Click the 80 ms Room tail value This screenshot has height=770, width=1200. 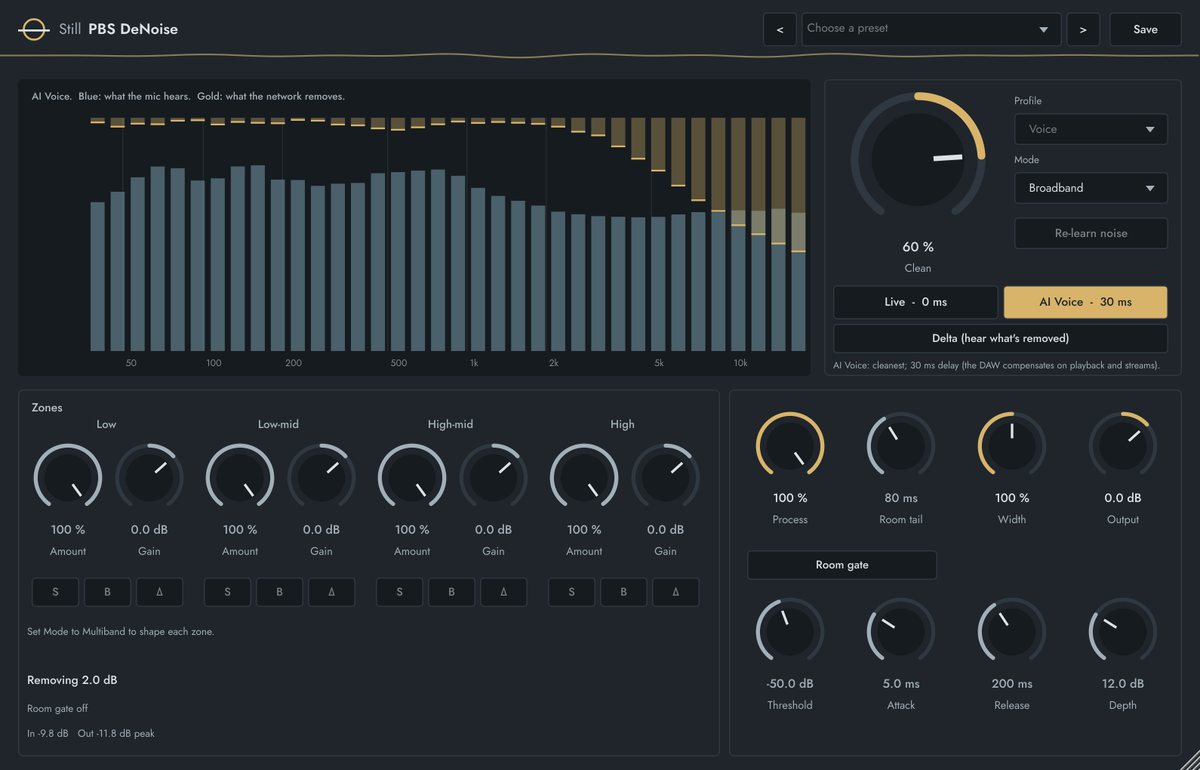(x=901, y=498)
